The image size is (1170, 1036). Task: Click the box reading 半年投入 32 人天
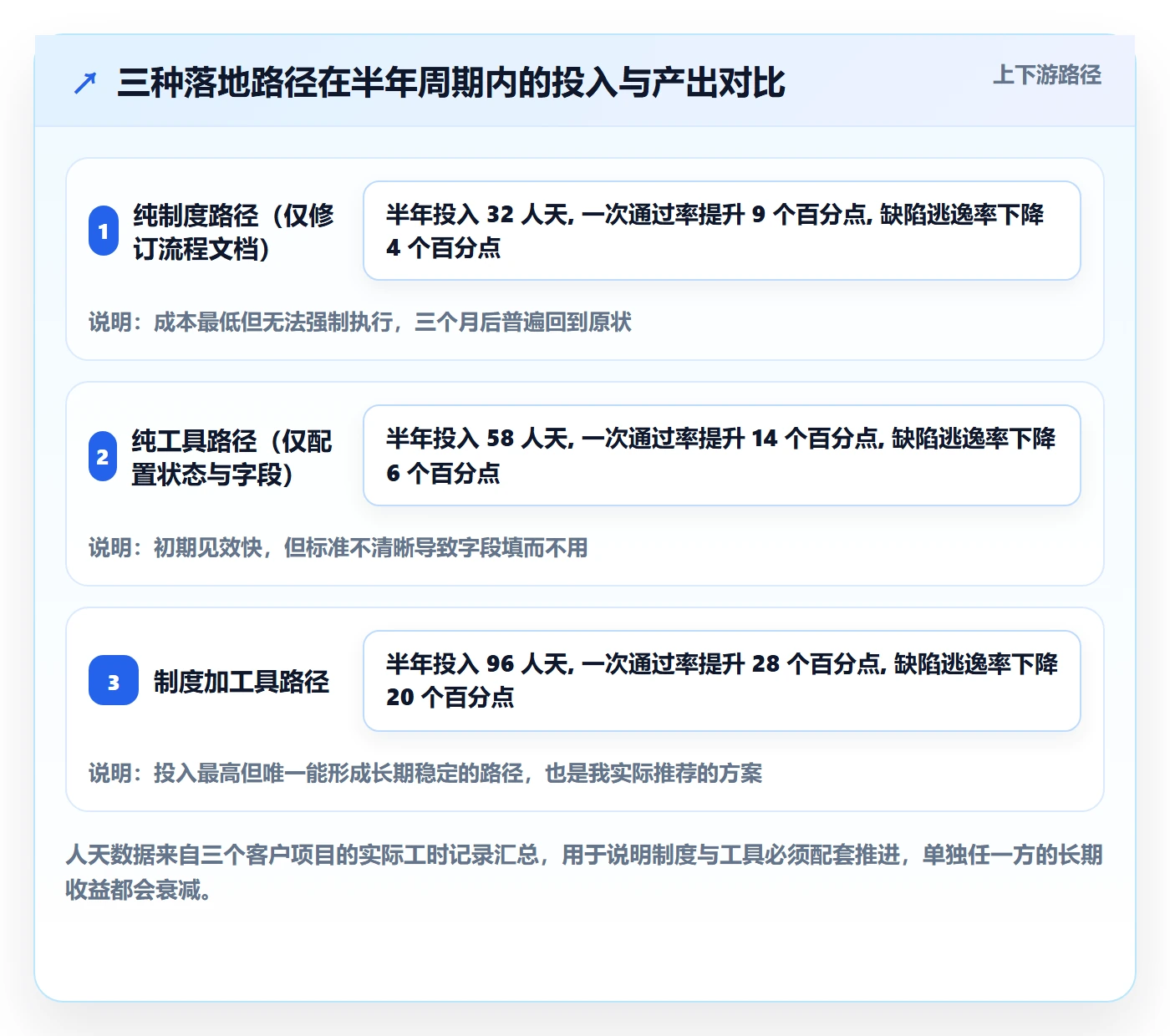tap(722, 231)
